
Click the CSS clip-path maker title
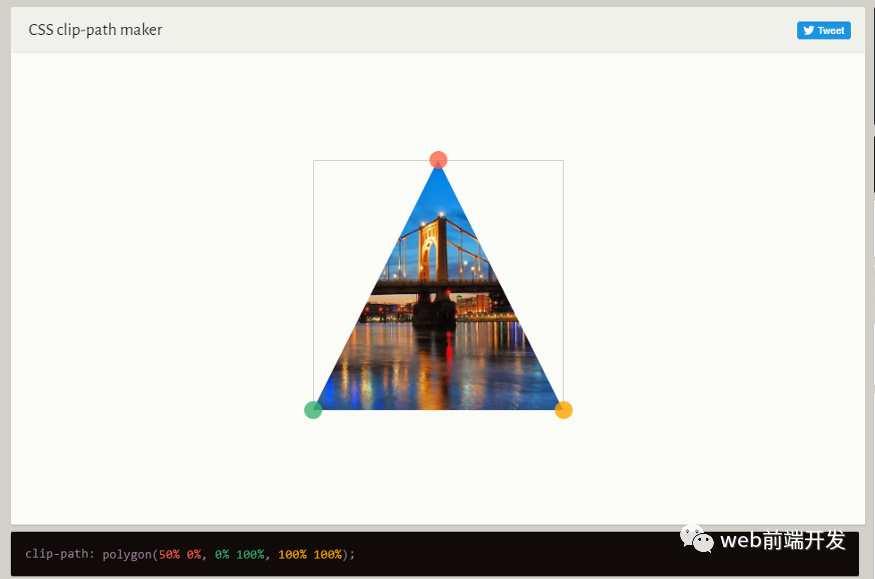point(95,30)
